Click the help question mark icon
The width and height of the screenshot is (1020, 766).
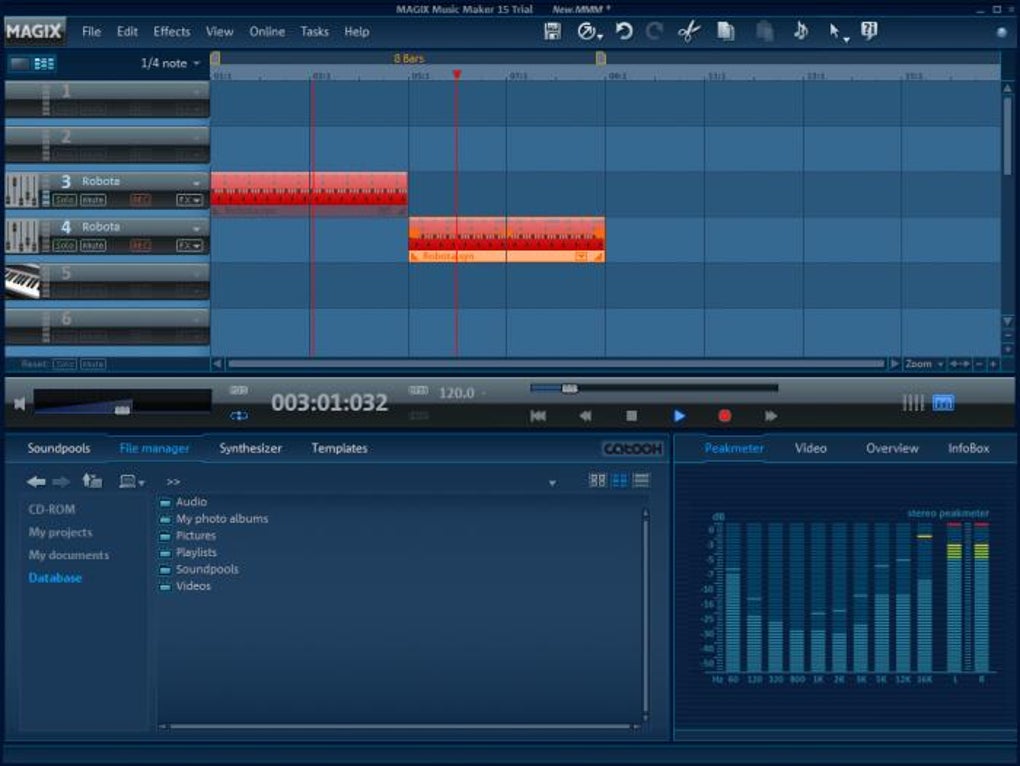(x=869, y=32)
